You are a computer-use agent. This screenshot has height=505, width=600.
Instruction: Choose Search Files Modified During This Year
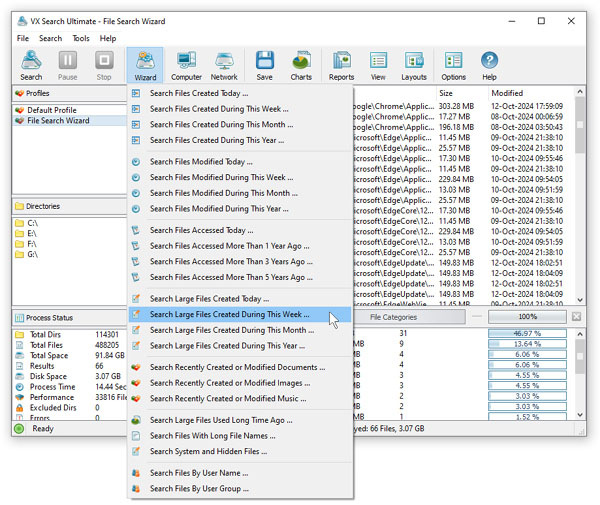coord(240,209)
